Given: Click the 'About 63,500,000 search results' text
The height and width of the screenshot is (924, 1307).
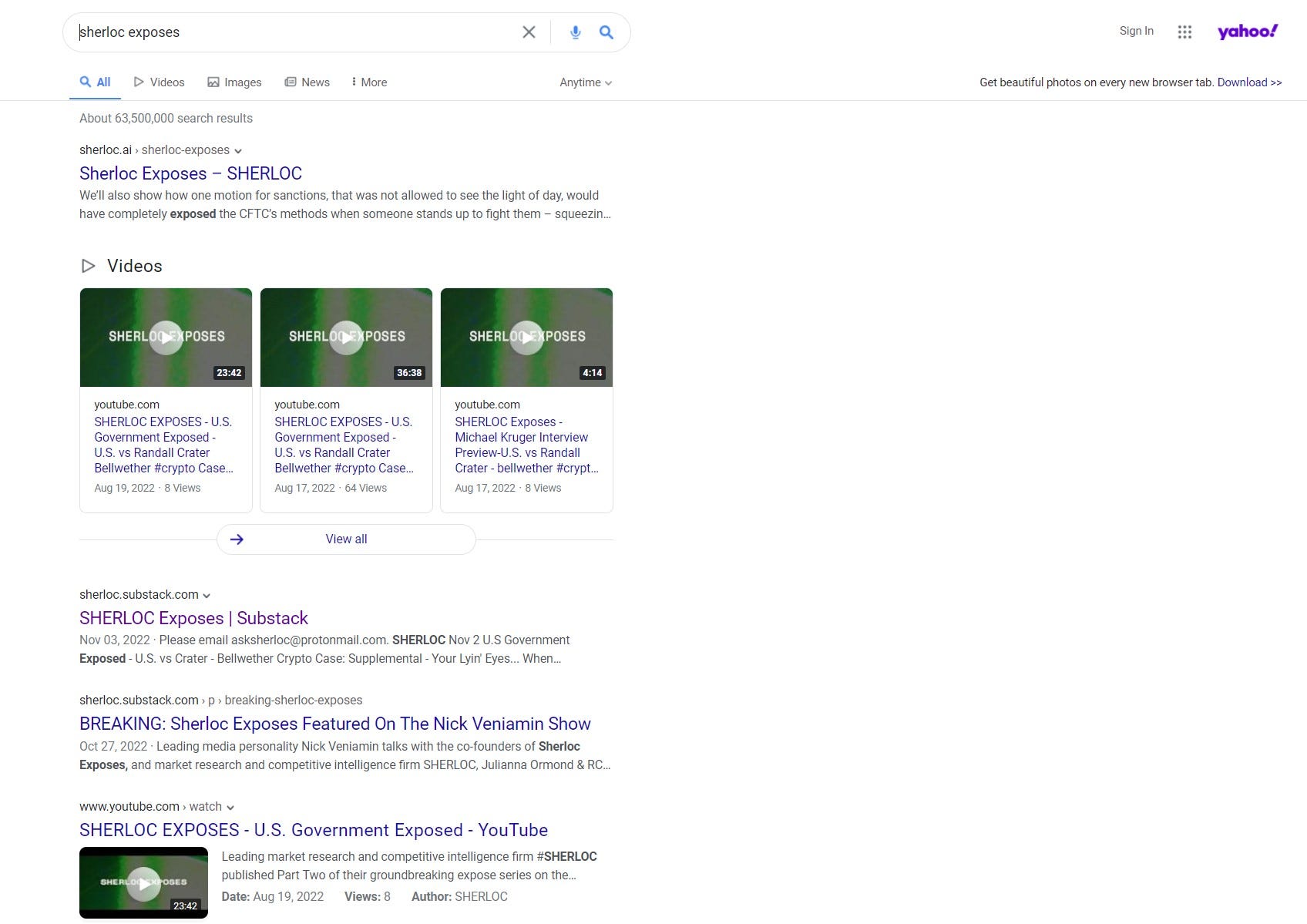Looking at the screenshot, I should pyautogui.click(x=166, y=118).
